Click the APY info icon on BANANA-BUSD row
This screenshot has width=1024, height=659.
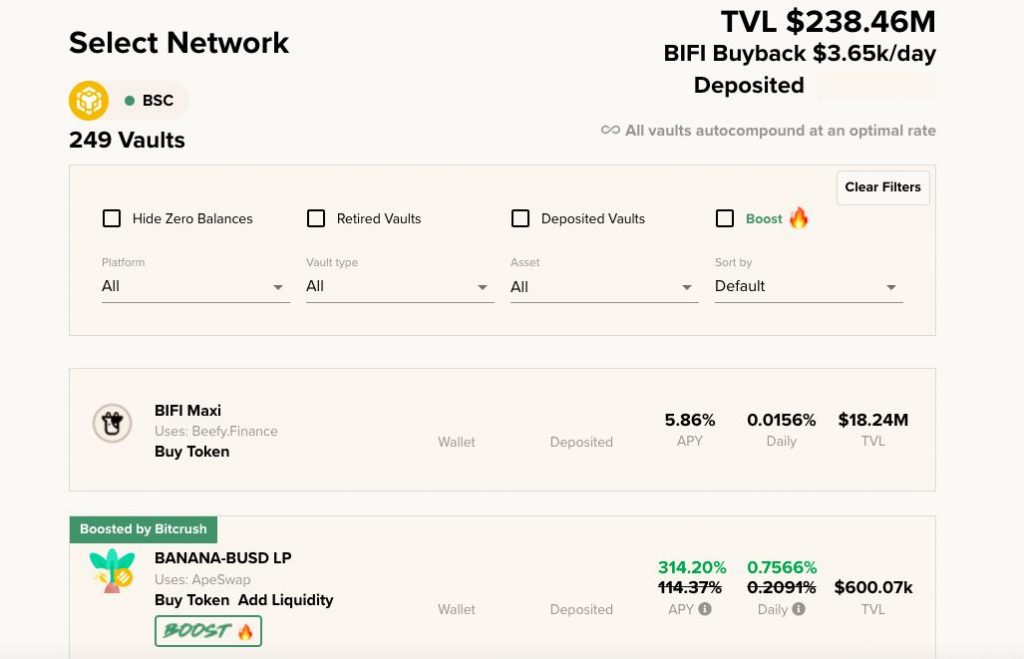pyautogui.click(x=707, y=608)
